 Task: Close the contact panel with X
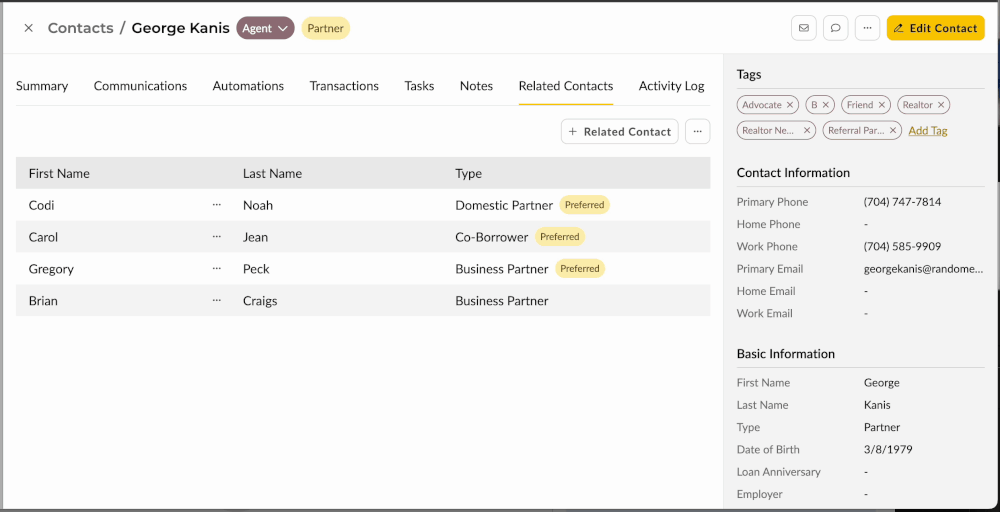pyautogui.click(x=28, y=28)
